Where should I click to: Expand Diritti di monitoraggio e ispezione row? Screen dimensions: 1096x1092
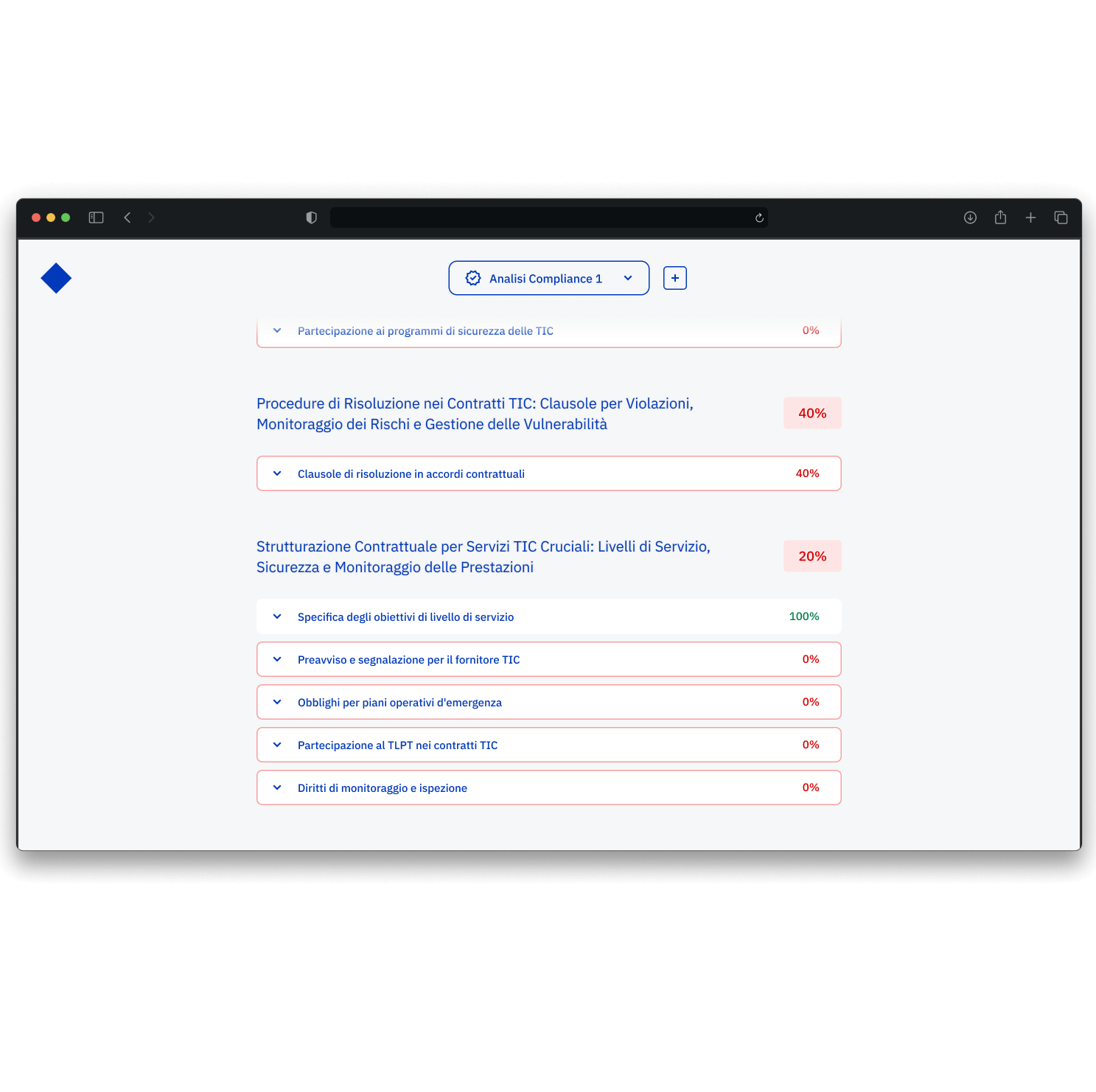click(x=277, y=787)
